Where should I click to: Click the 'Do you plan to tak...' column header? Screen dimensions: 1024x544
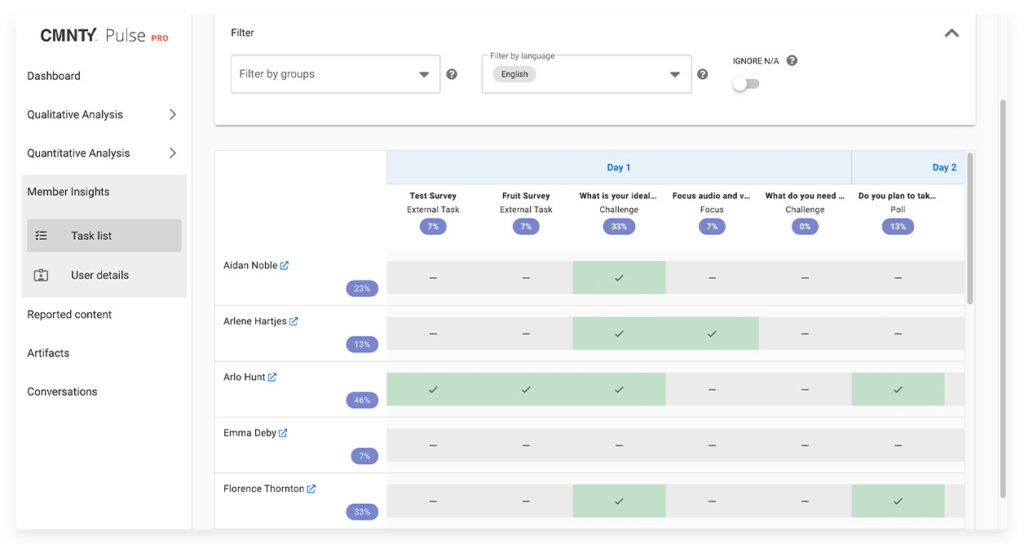coord(897,195)
